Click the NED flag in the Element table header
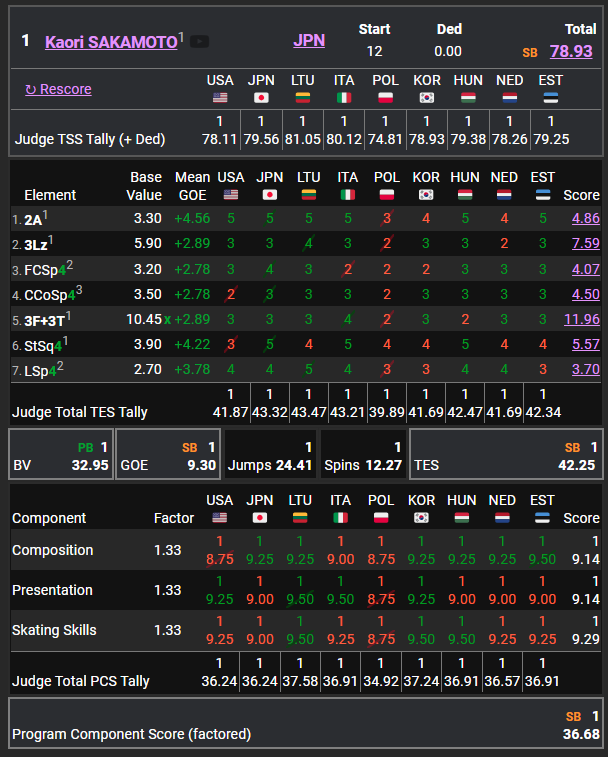The image size is (608, 757). (504, 195)
